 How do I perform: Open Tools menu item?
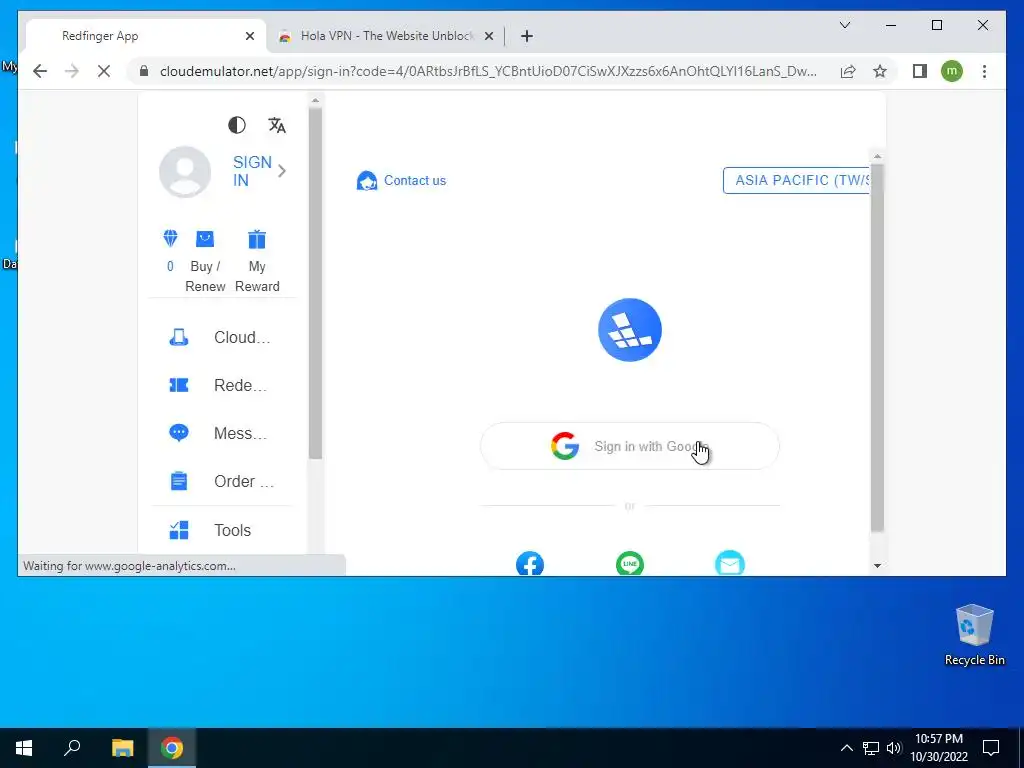pyautogui.click(x=222, y=530)
